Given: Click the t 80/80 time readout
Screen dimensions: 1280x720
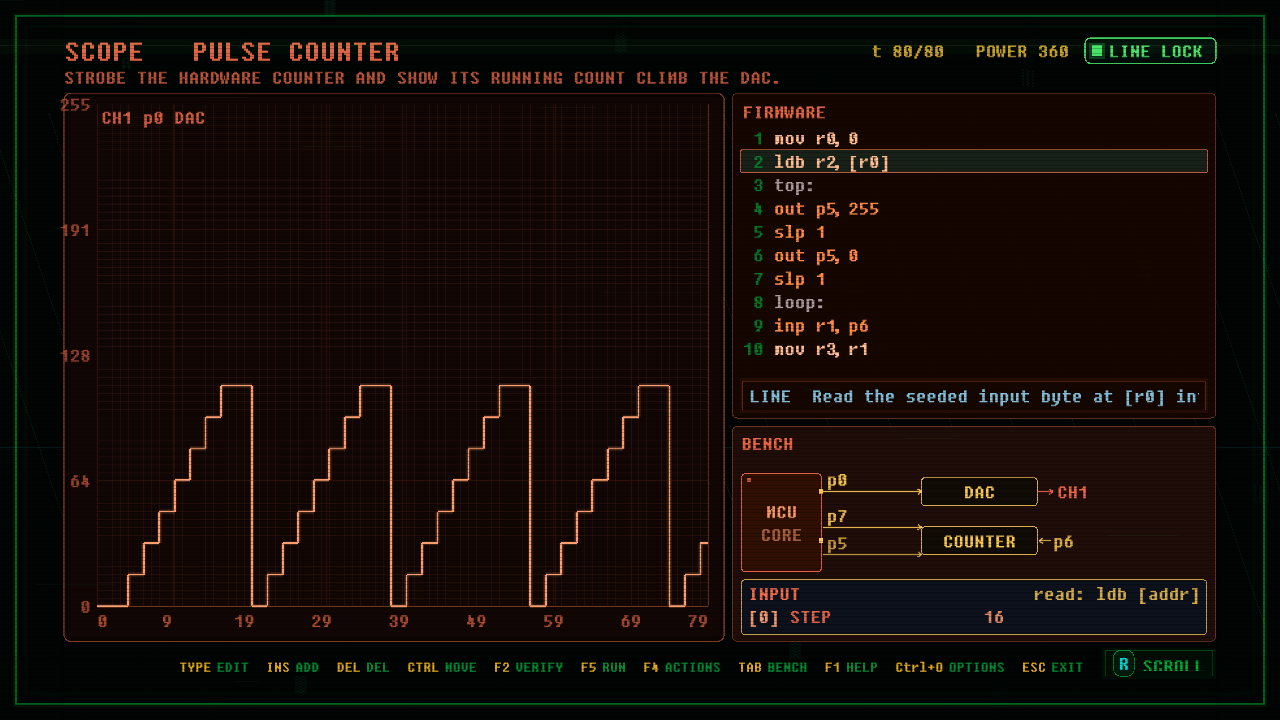Looking at the screenshot, I should pos(908,51).
